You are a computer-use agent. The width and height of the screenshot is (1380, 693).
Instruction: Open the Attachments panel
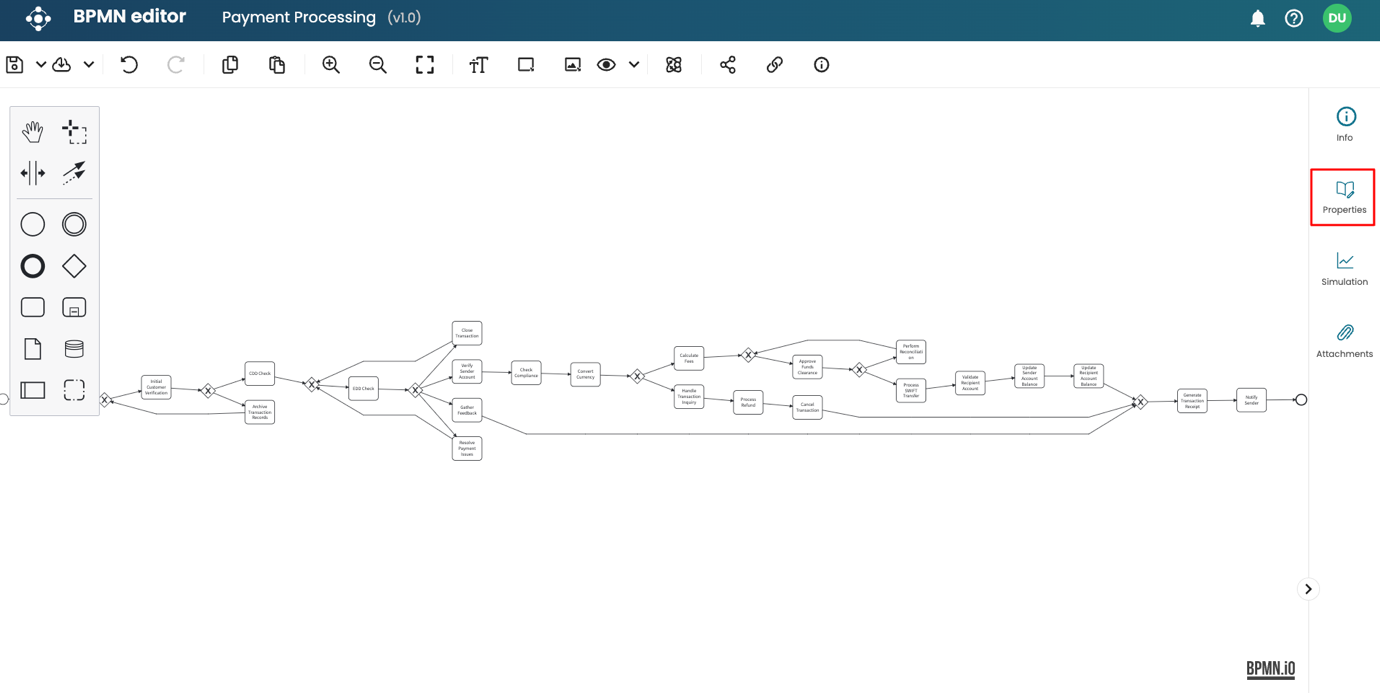(x=1344, y=341)
